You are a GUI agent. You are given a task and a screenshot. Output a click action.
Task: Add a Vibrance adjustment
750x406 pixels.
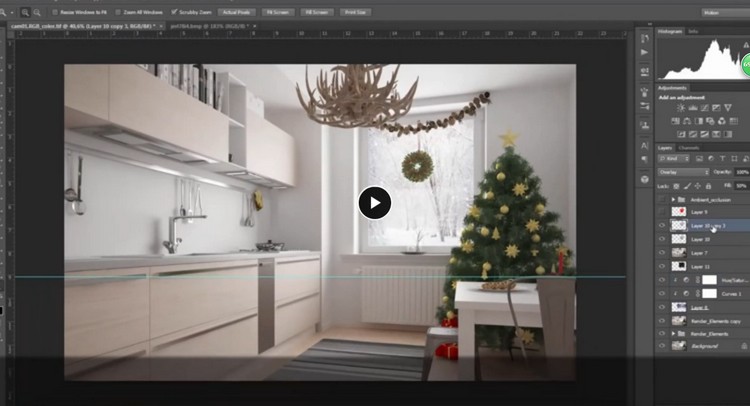click(x=728, y=108)
